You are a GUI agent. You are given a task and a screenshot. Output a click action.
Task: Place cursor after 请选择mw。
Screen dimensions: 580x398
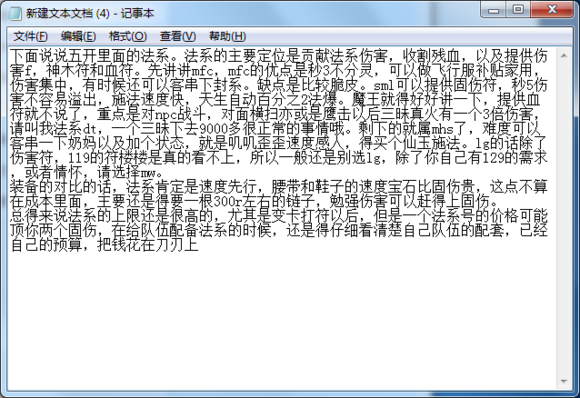coord(163,172)
